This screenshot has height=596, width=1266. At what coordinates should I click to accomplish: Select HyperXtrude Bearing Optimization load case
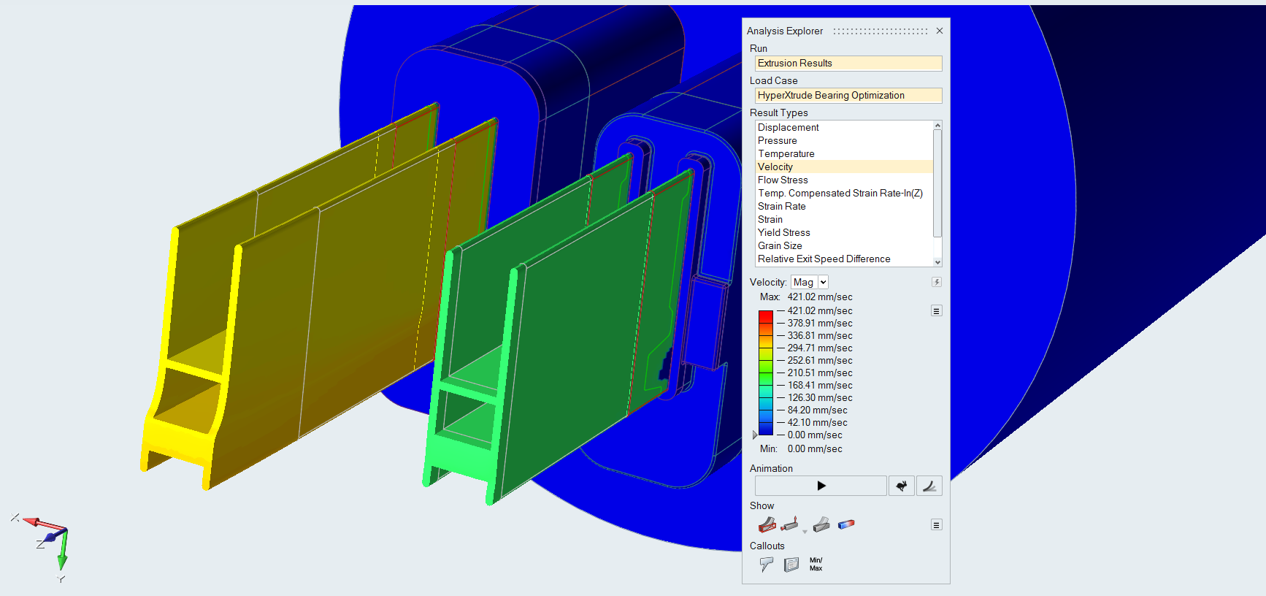coord(848,96)
